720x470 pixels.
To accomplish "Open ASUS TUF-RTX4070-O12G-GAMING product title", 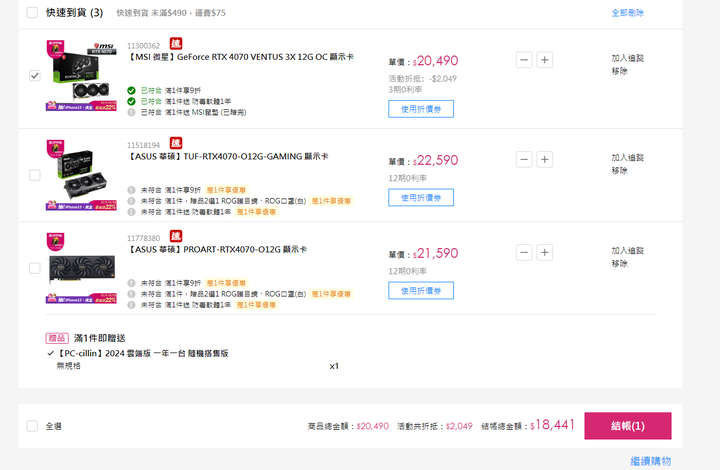I will click(228, 157).
